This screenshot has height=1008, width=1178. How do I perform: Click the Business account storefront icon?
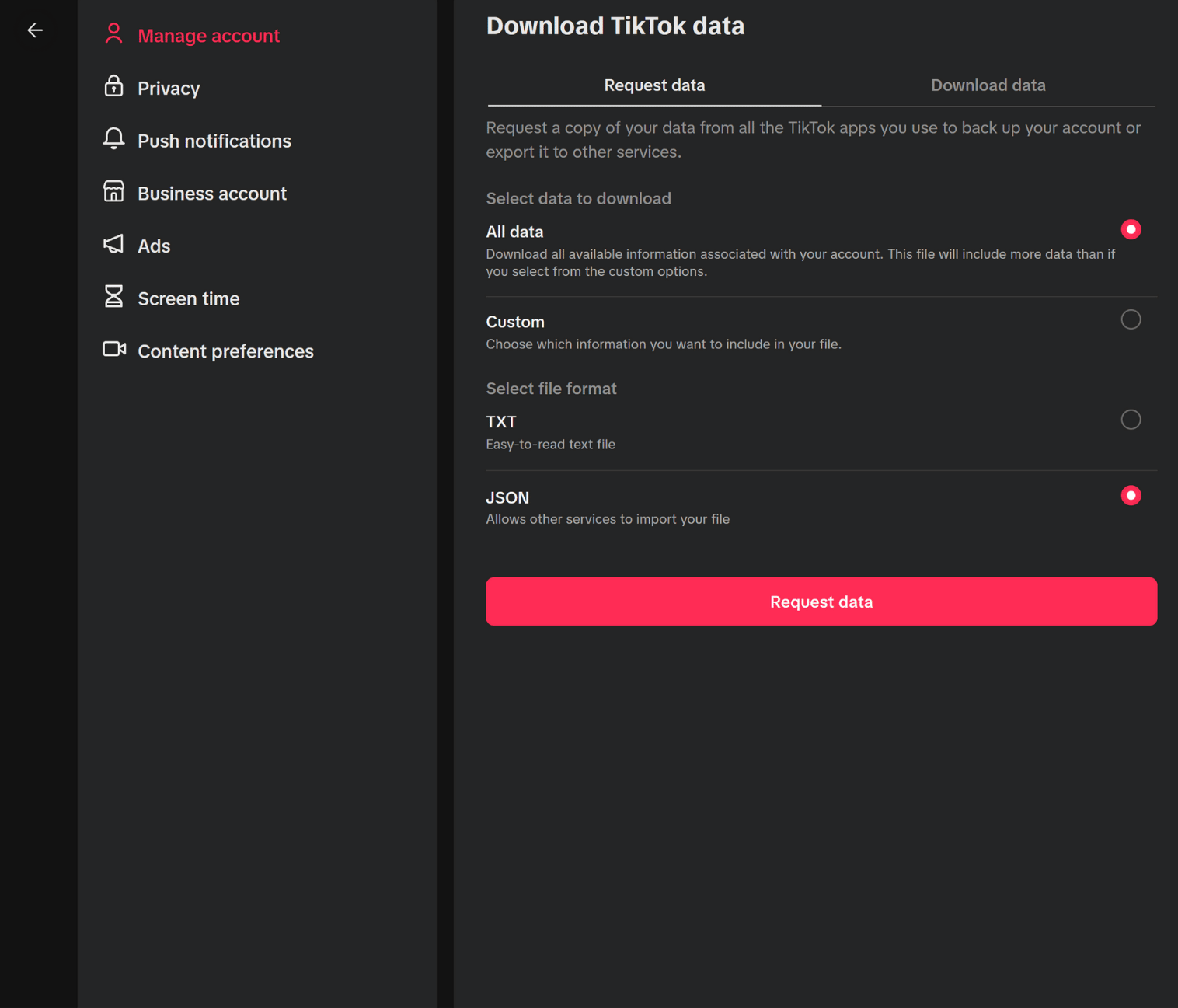(113, 191)
